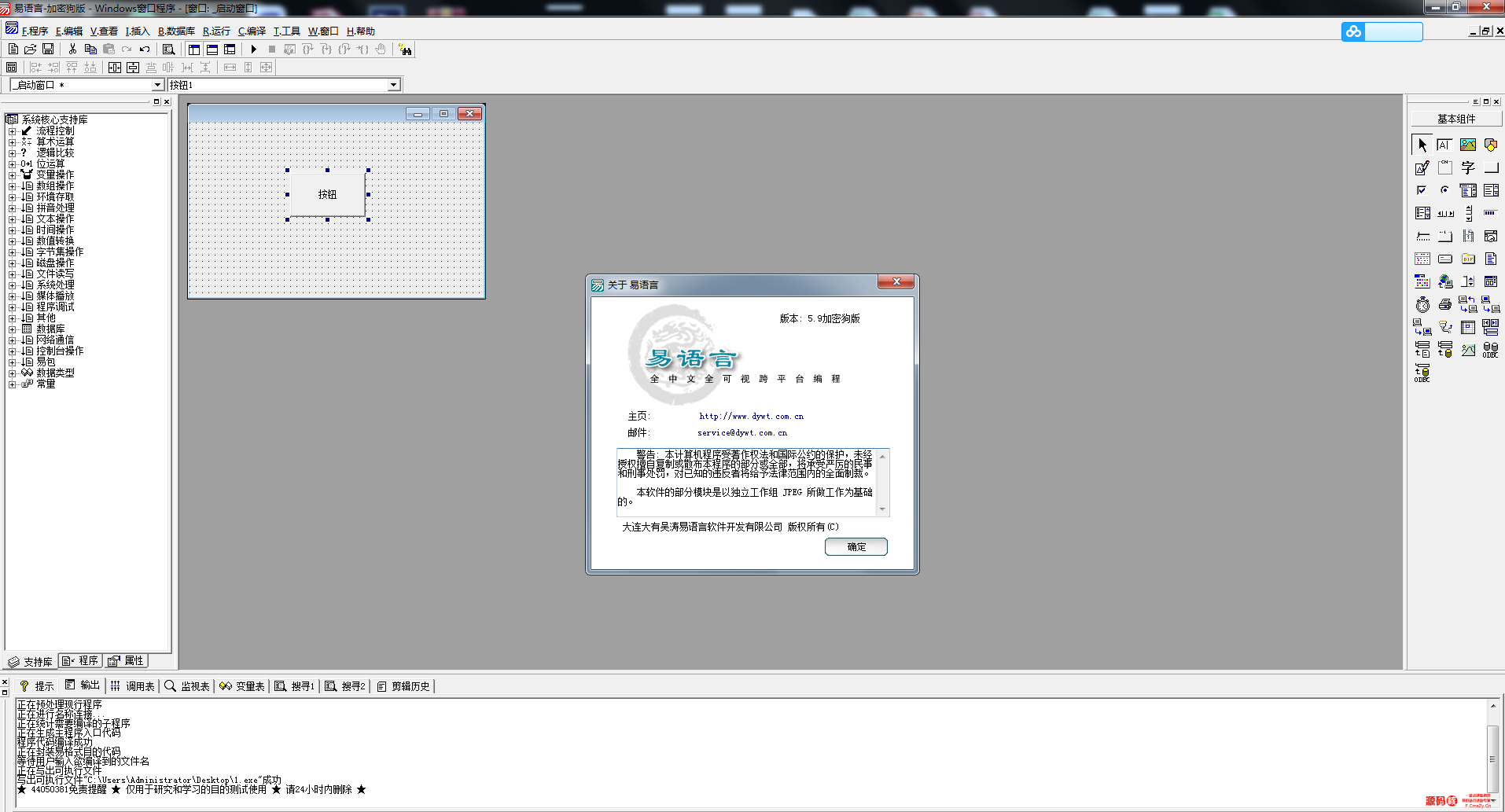1505x812 pixels.
Task: Click the 按钮 button on design form
Action: [x=328, y=194]
